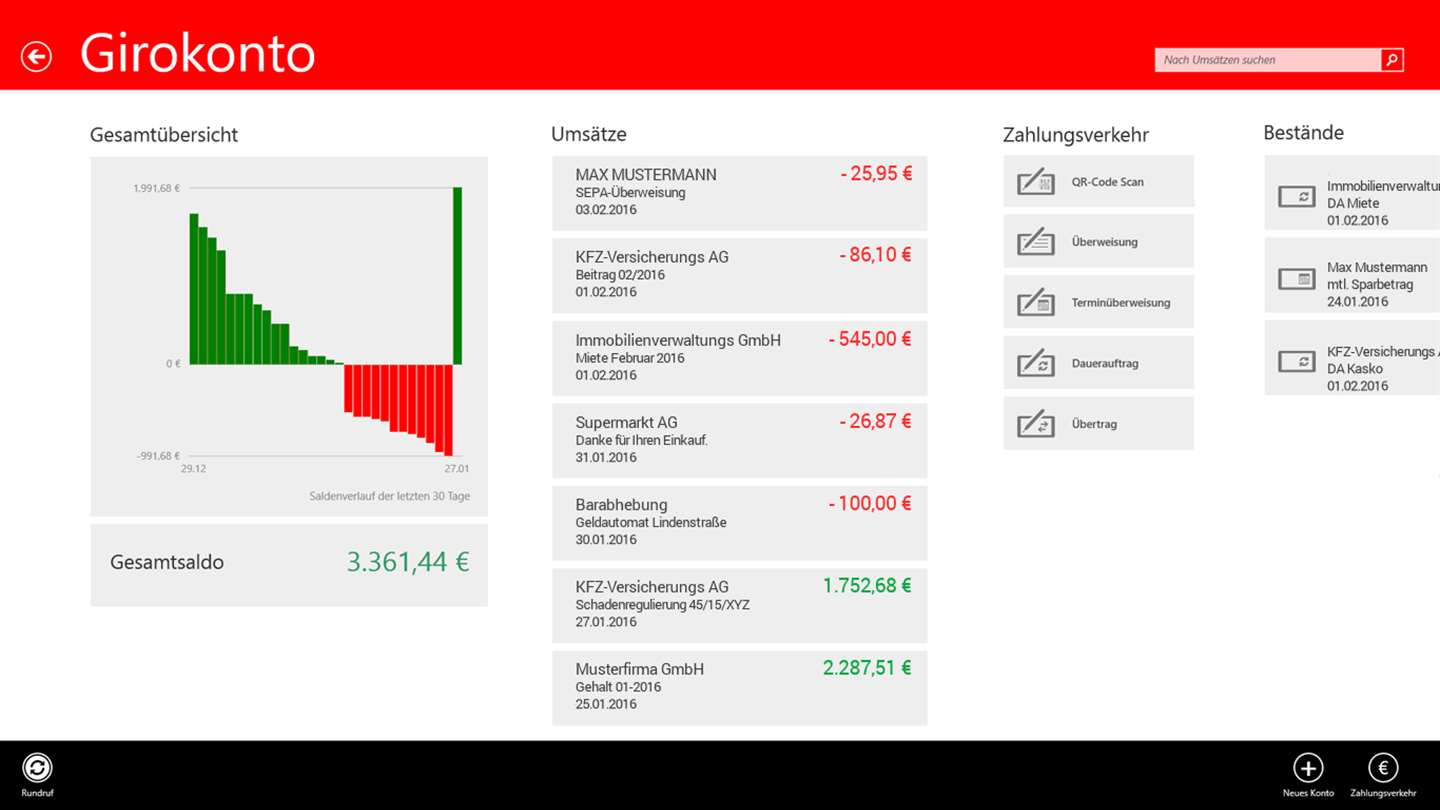This screenshot has width=1440, height=810.
Task: Click icon of KFZ-Versicherungs DA Kasko
Action: (x=1297, y=361)
